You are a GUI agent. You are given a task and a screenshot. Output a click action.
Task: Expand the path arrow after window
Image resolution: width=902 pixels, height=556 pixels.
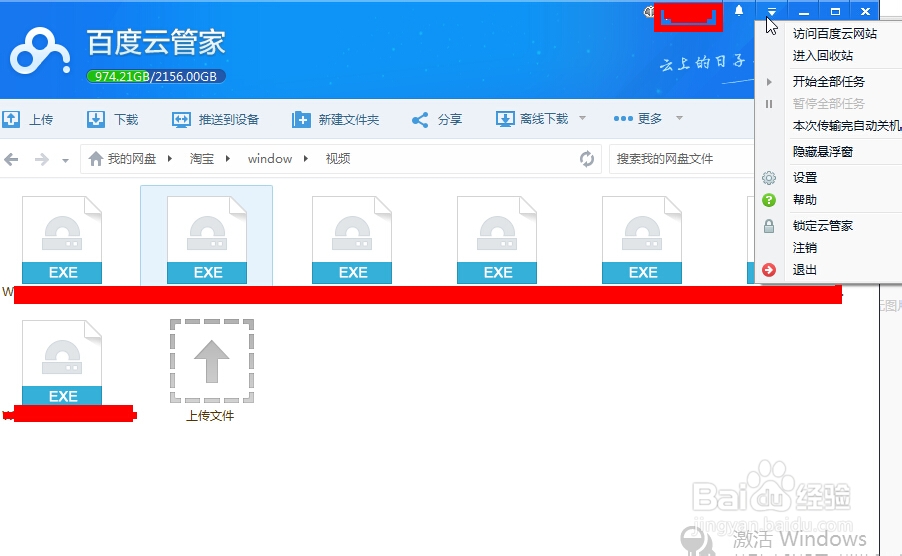pos(305,159)
